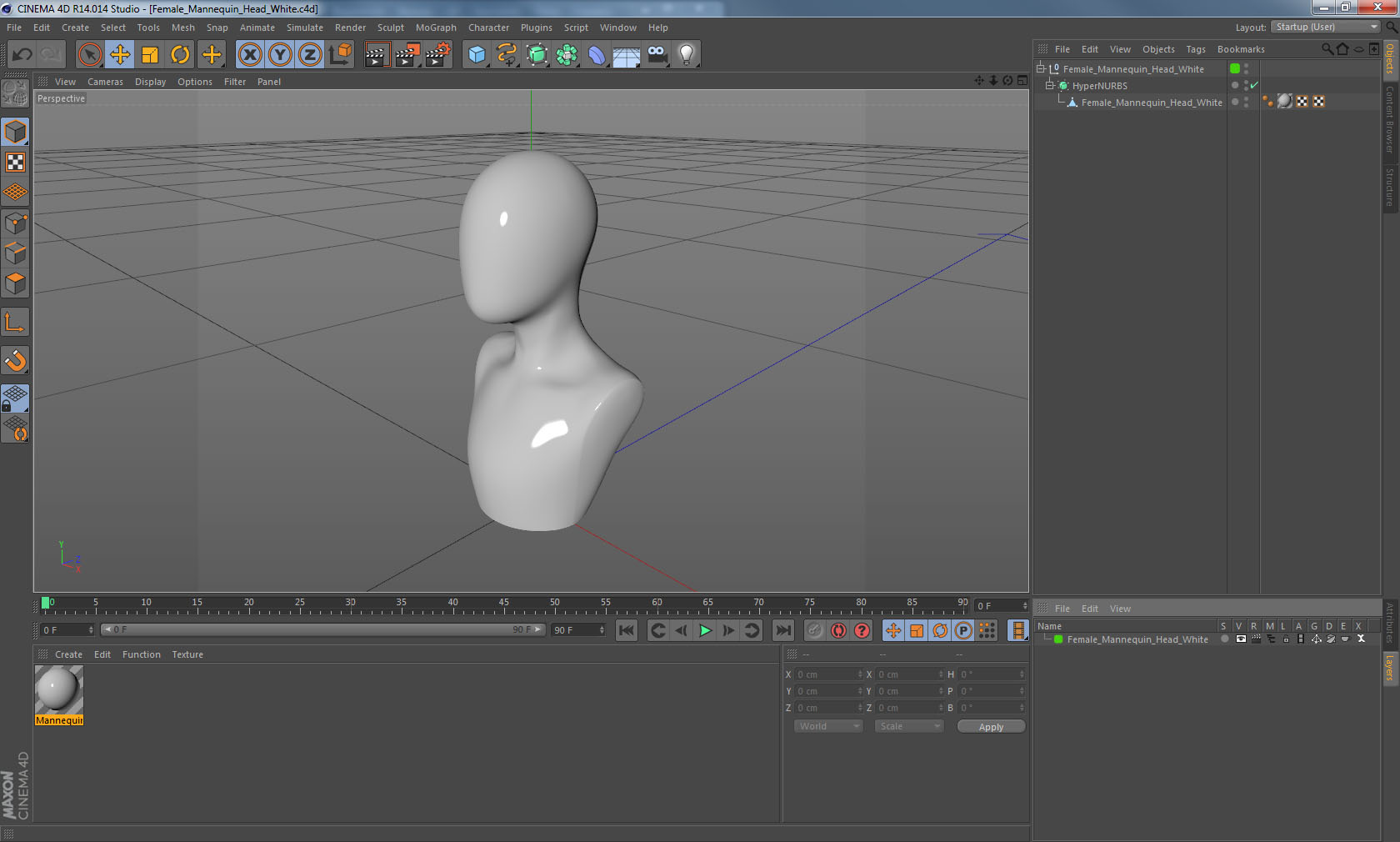Switch to Structure side tab
The image size is (1400, 842).
(x=1390, y=187)
